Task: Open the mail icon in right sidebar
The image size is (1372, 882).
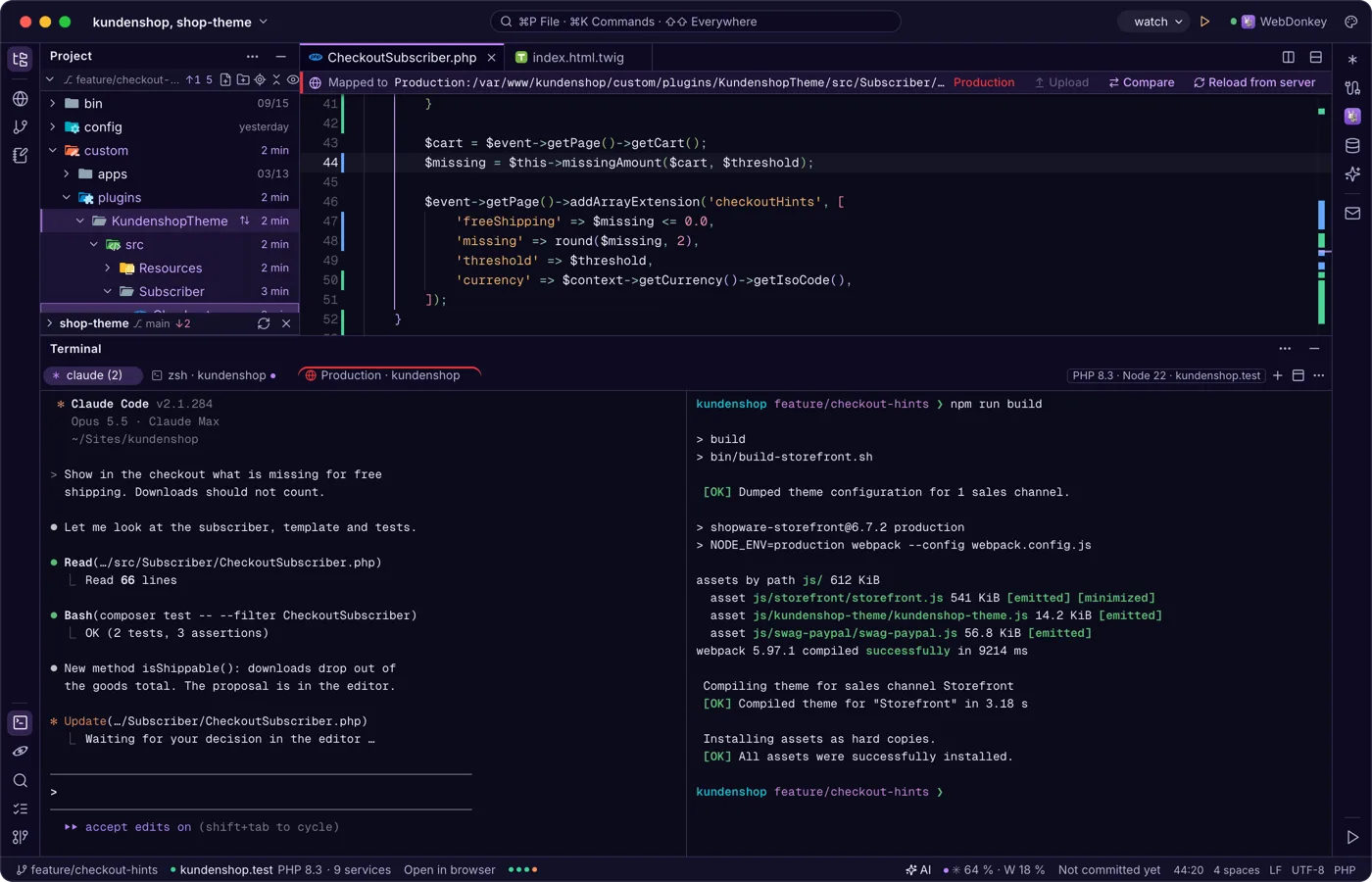Action: tap(1352, 213)
